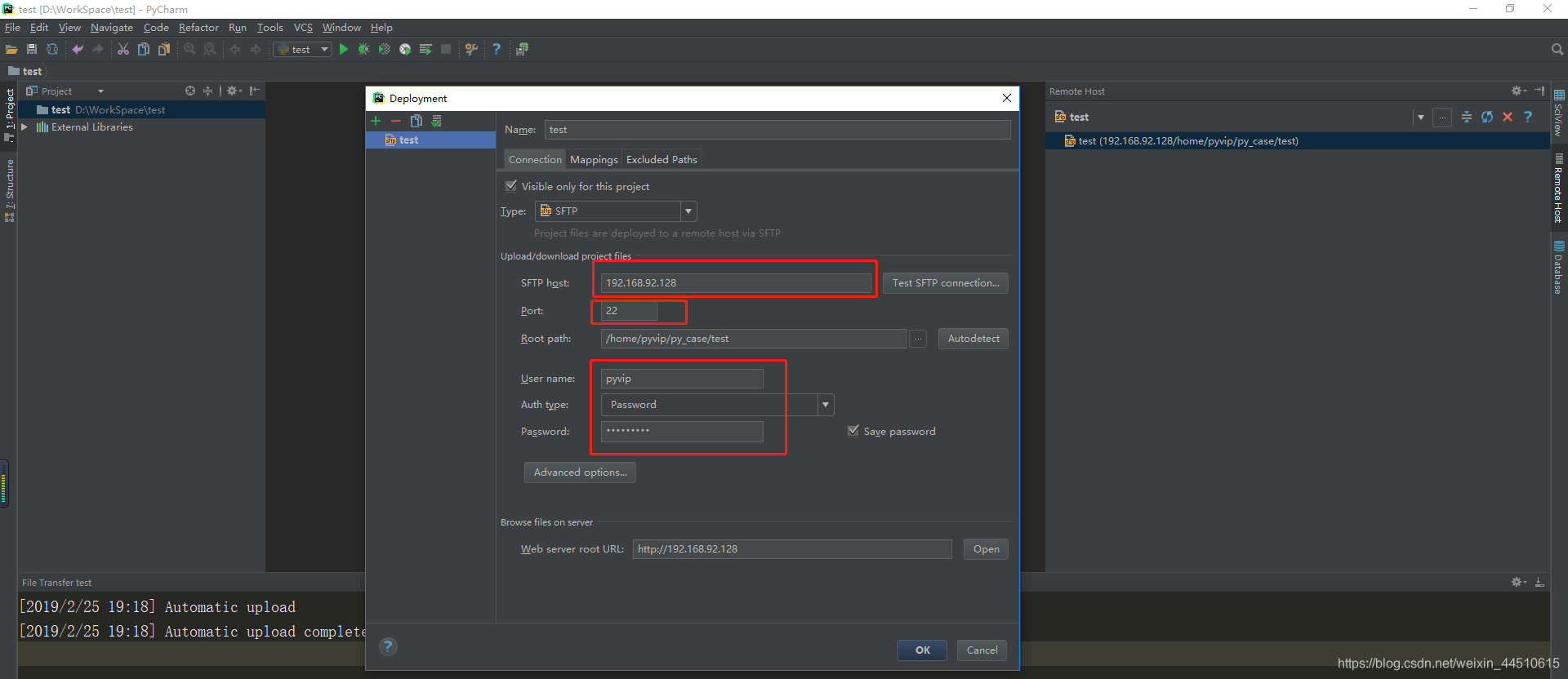
Task: Click into the SFTP host field
Action: pyautogui.click(x=736, y=283)
